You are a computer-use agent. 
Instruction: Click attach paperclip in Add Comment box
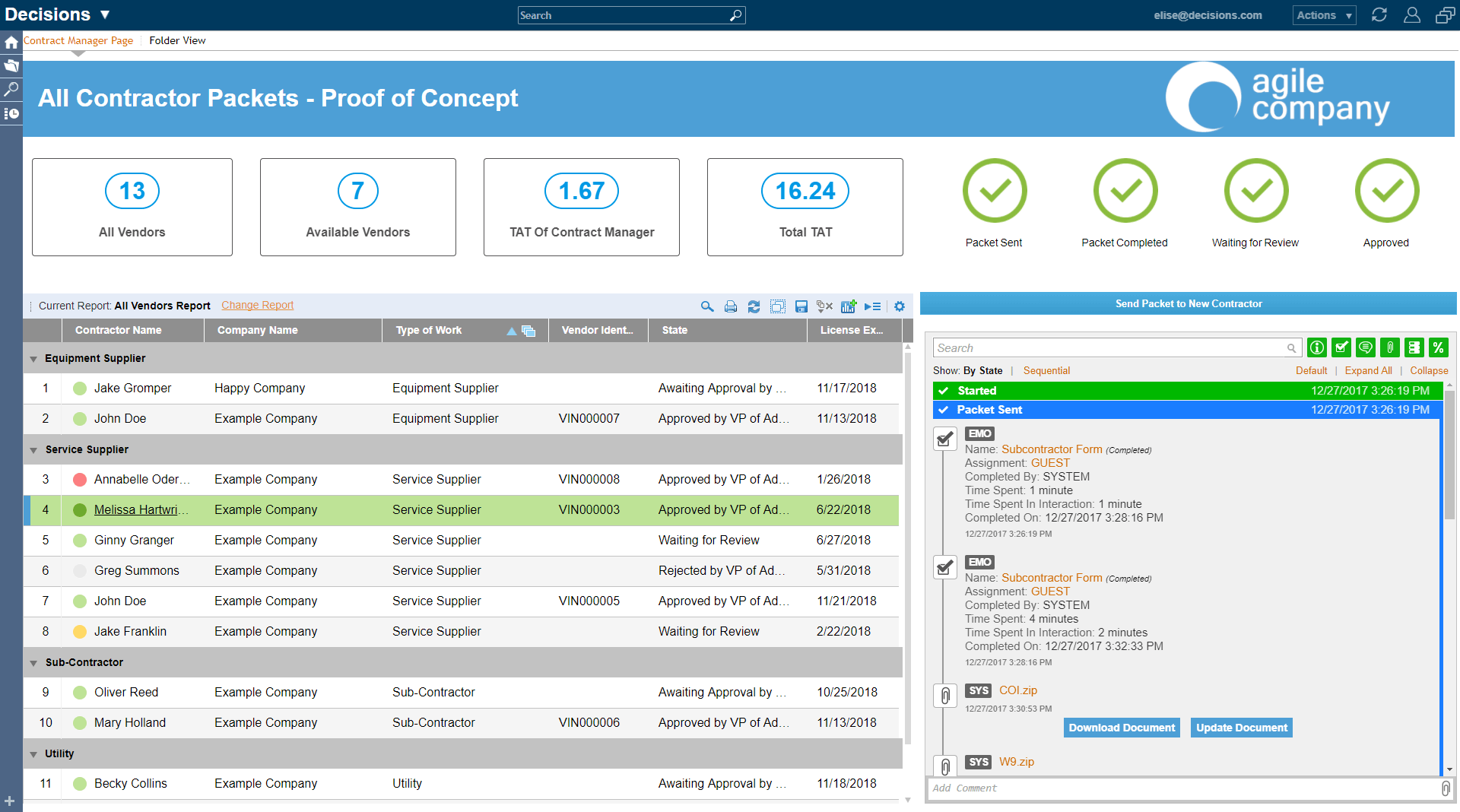1446,788
